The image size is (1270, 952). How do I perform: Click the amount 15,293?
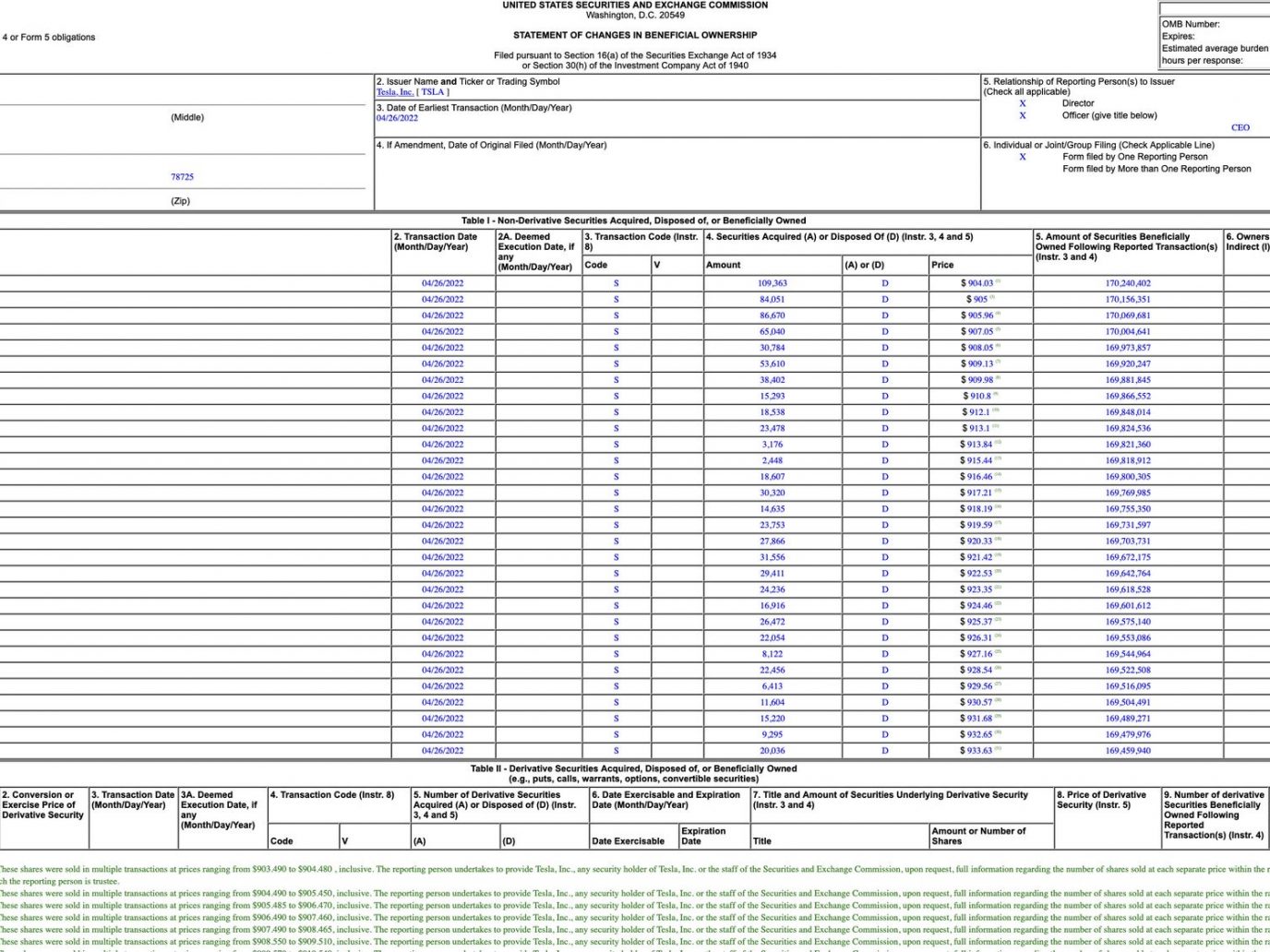tap(773, 397)
